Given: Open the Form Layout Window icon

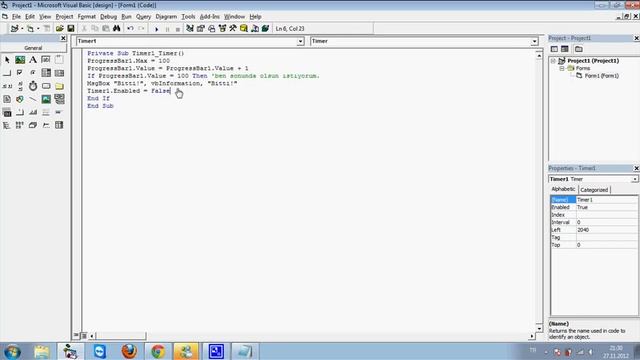Looking at the screenshot, I should coord(211,29).
